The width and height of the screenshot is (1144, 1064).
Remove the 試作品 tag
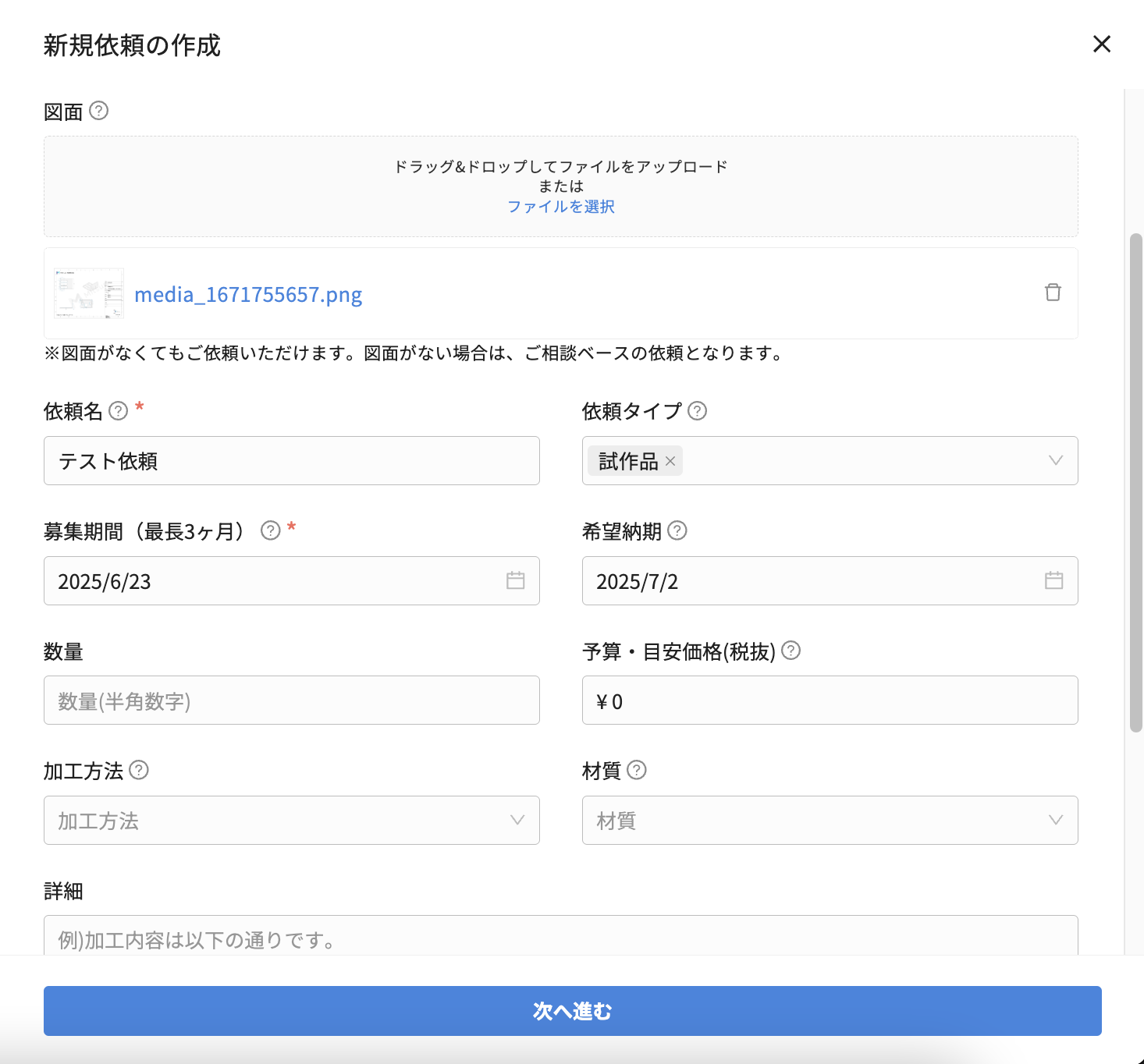tap(670, 461)
